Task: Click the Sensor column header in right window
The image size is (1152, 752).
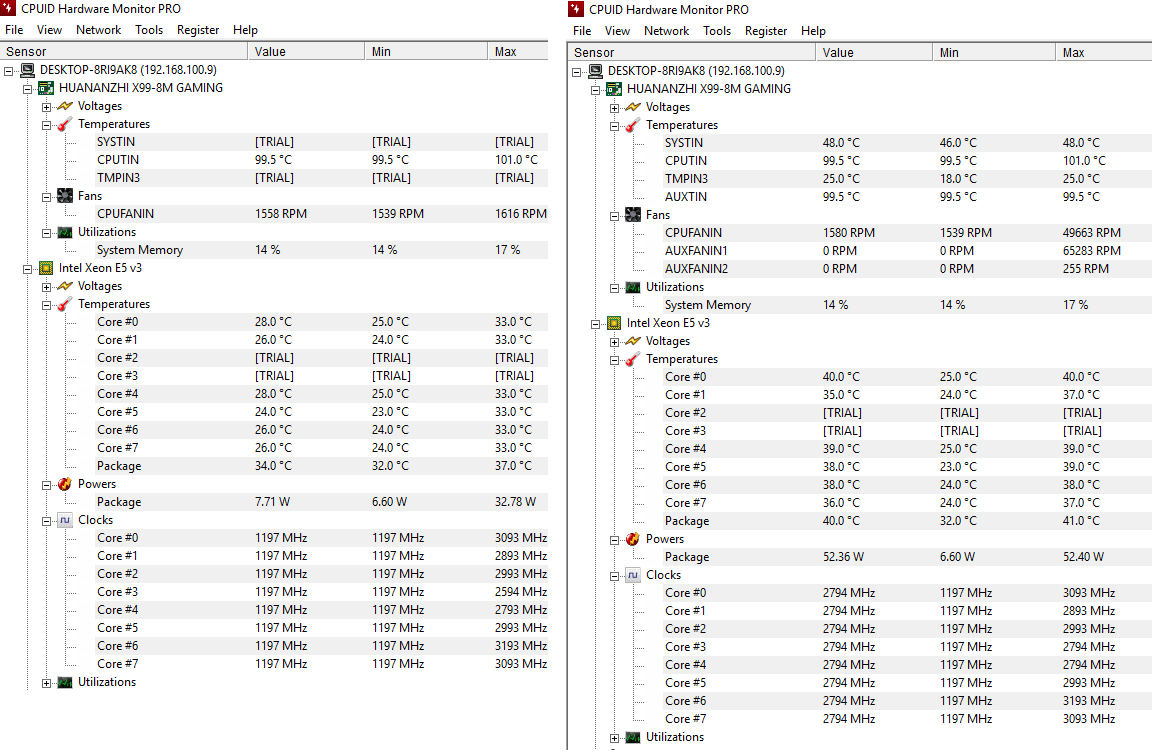Action: [x=692, y=52]
